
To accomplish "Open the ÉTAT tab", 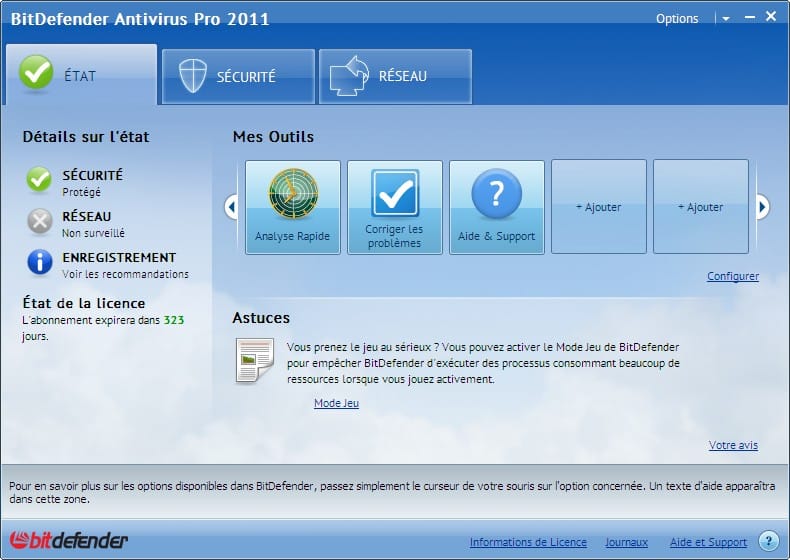I will coord(82,75).
